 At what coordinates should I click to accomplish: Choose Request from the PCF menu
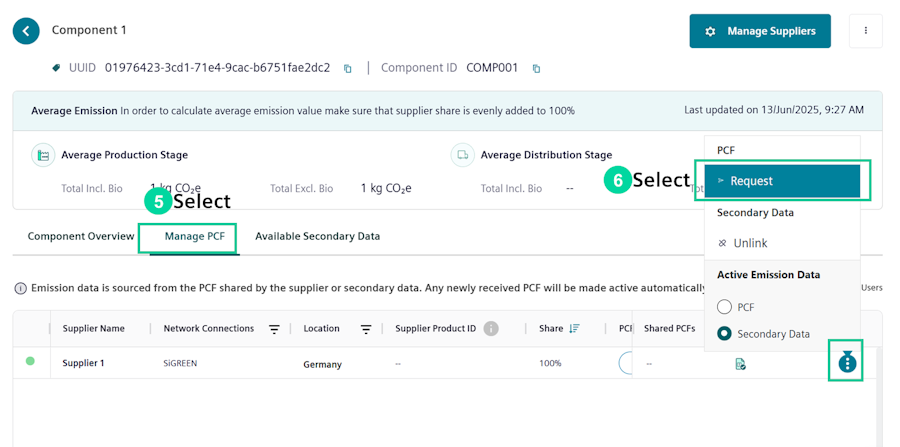[782, 181]
